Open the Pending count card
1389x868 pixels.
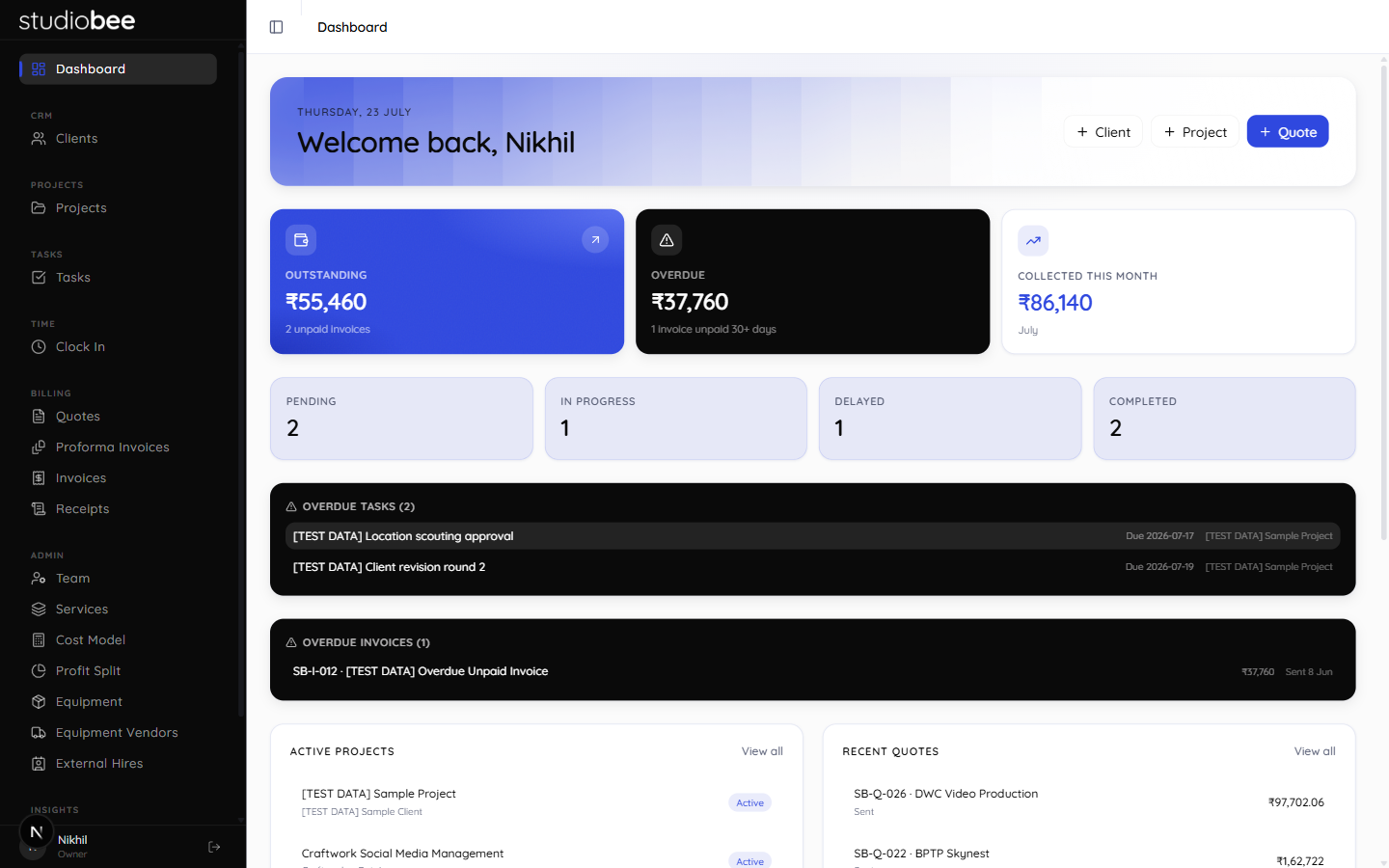point(401,419)
